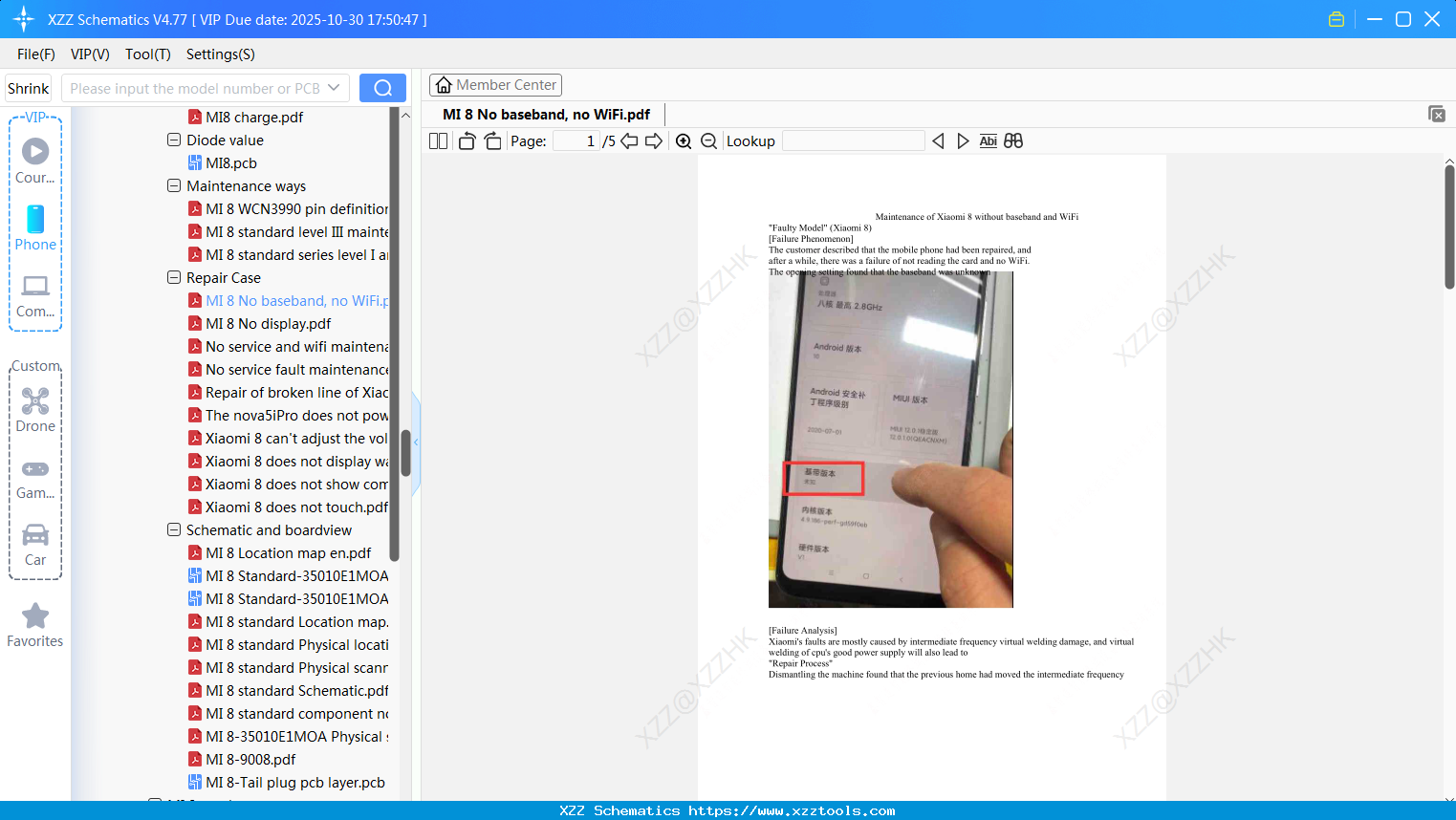Toggle two-page view in PDF toolbar
Viewport: 1456px width, 820px height.
[438, 141]
